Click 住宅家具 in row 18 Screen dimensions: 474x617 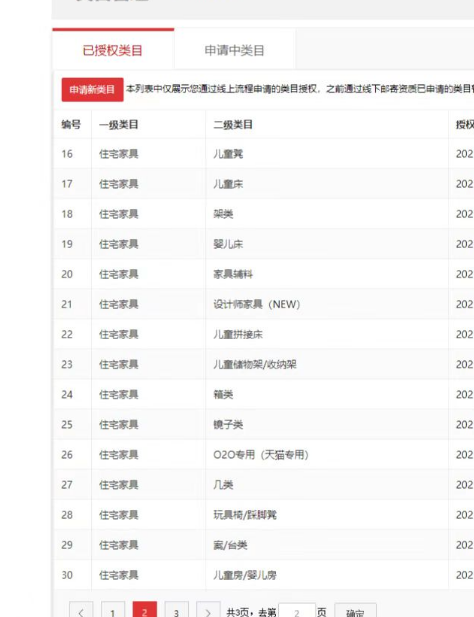tap(119, 214)
